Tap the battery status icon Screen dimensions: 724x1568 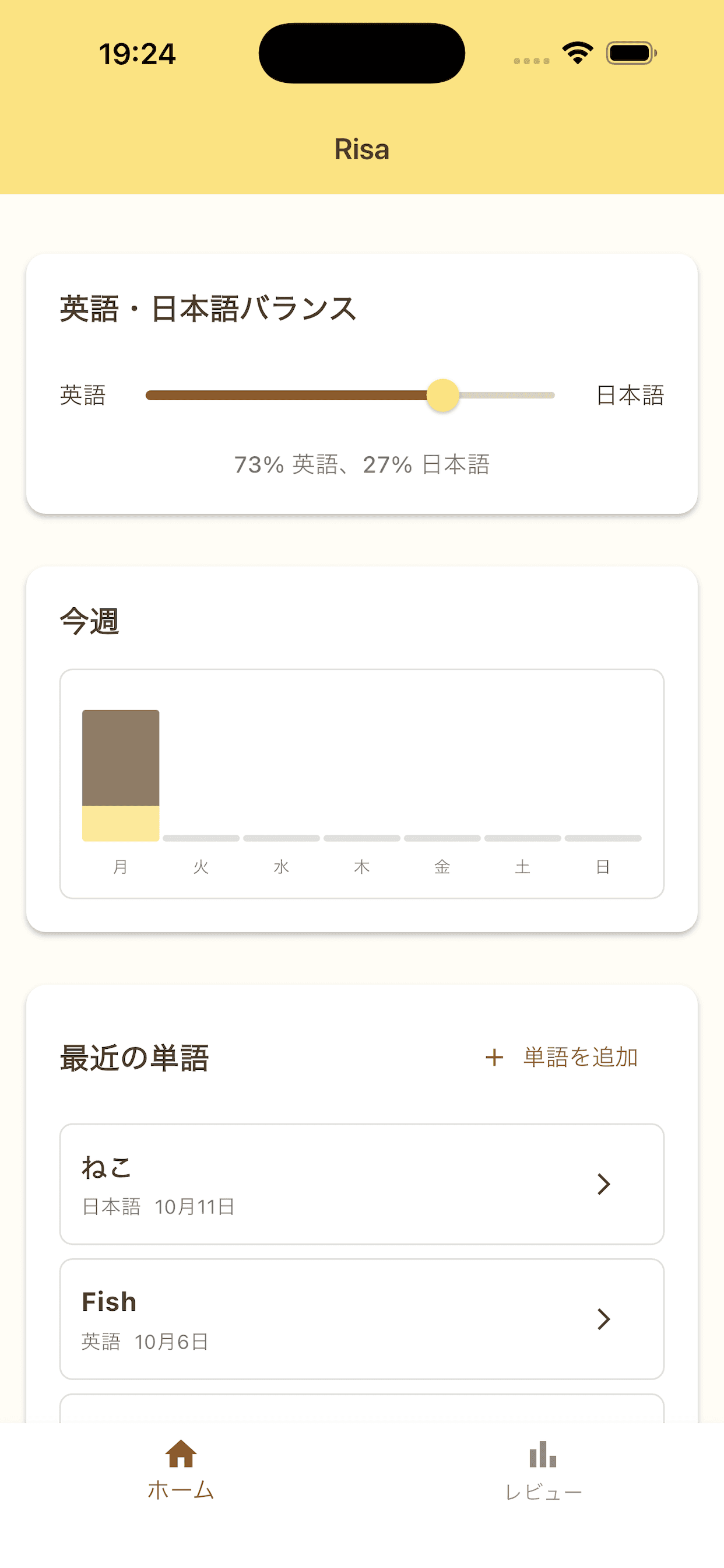tap(631, 53)
